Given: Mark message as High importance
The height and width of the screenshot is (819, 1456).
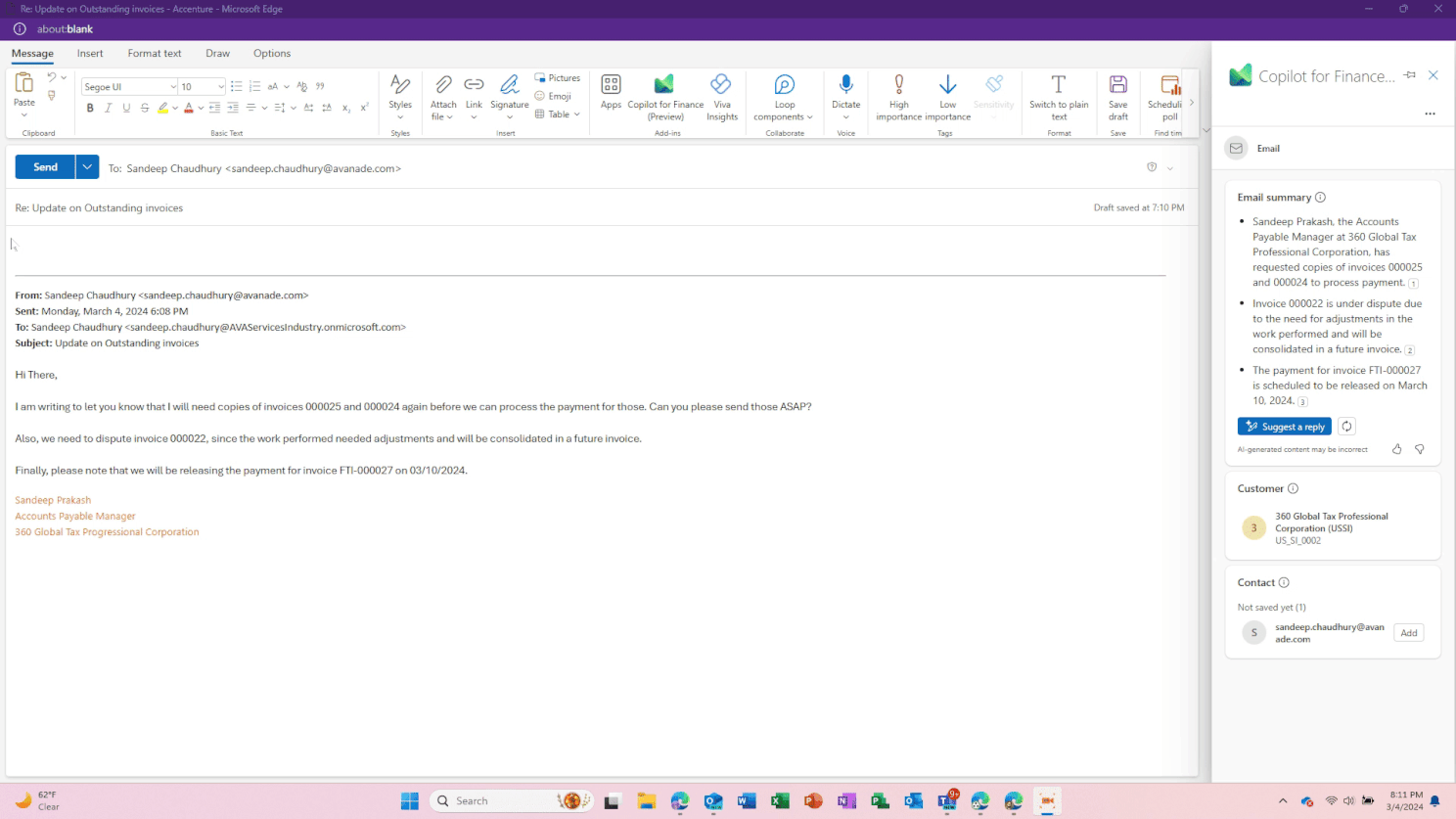Looking at the screenshot, I should [898, 96].
